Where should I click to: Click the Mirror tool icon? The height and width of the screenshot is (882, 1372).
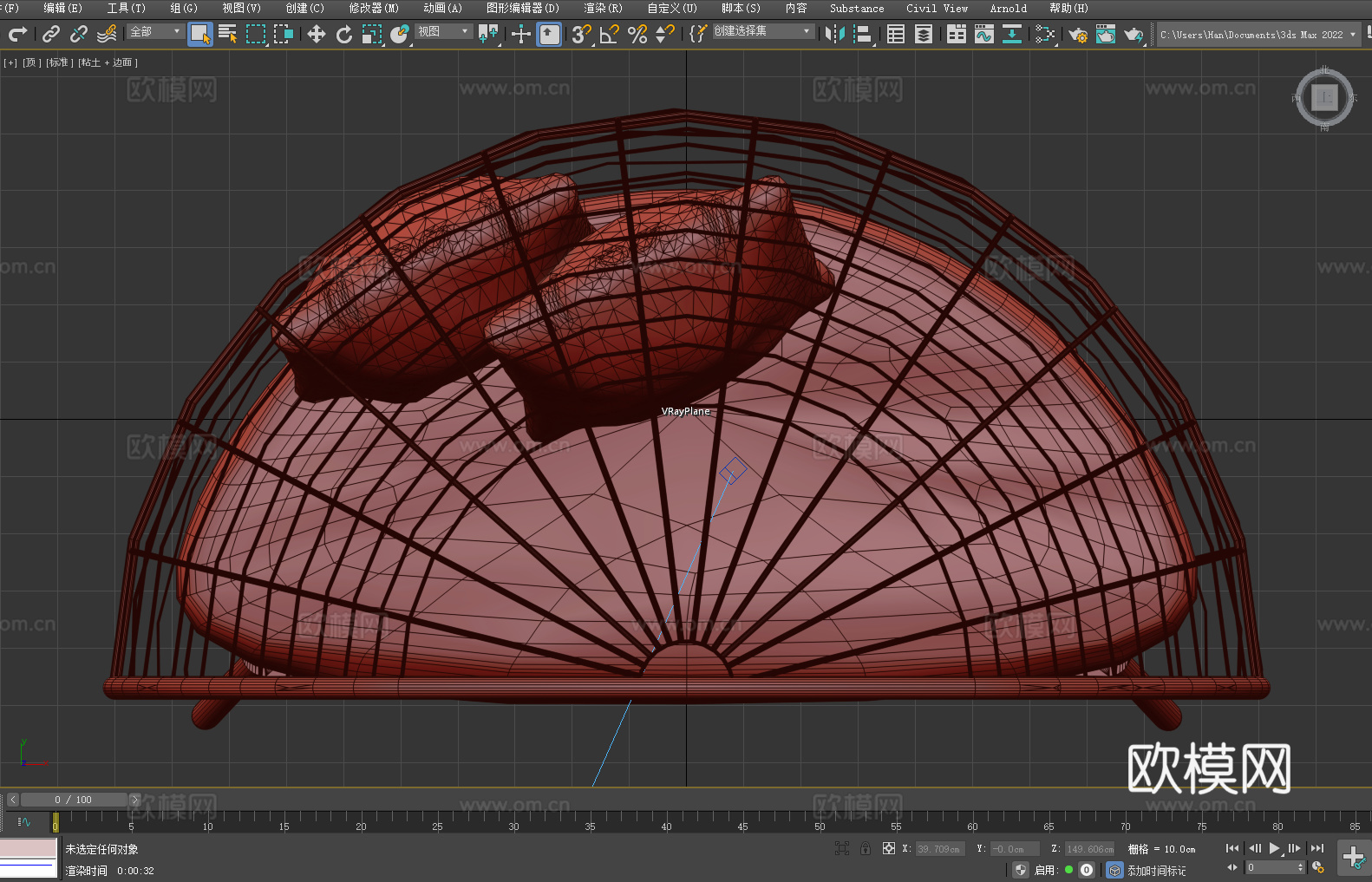pos(835,34)
